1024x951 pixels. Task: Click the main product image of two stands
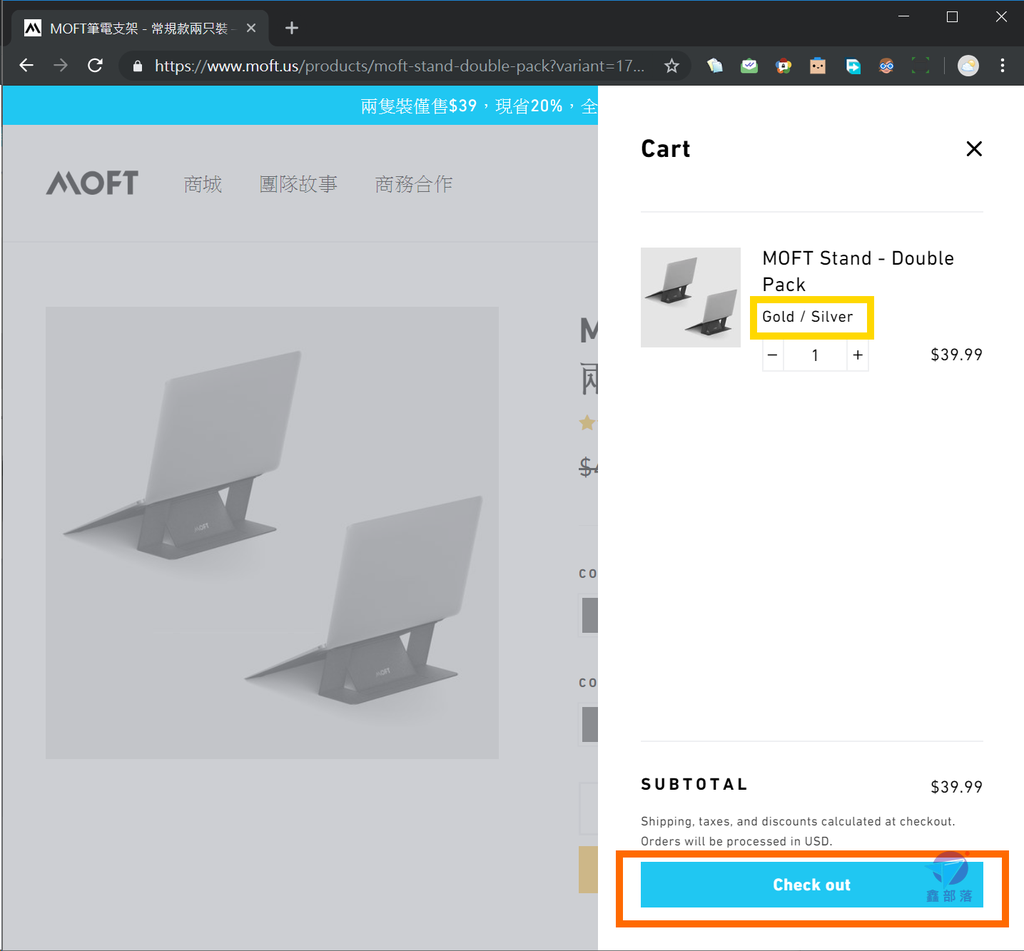[272, 532]
